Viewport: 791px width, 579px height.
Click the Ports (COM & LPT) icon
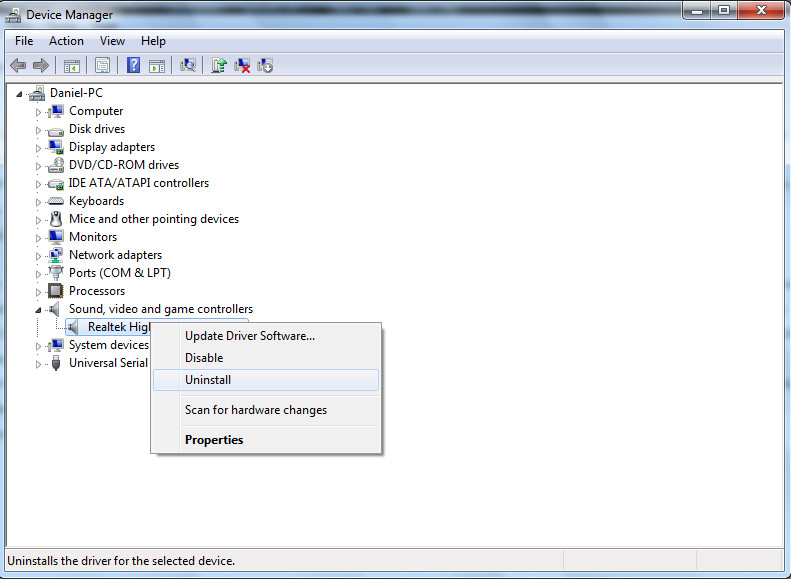click(56, 273)
